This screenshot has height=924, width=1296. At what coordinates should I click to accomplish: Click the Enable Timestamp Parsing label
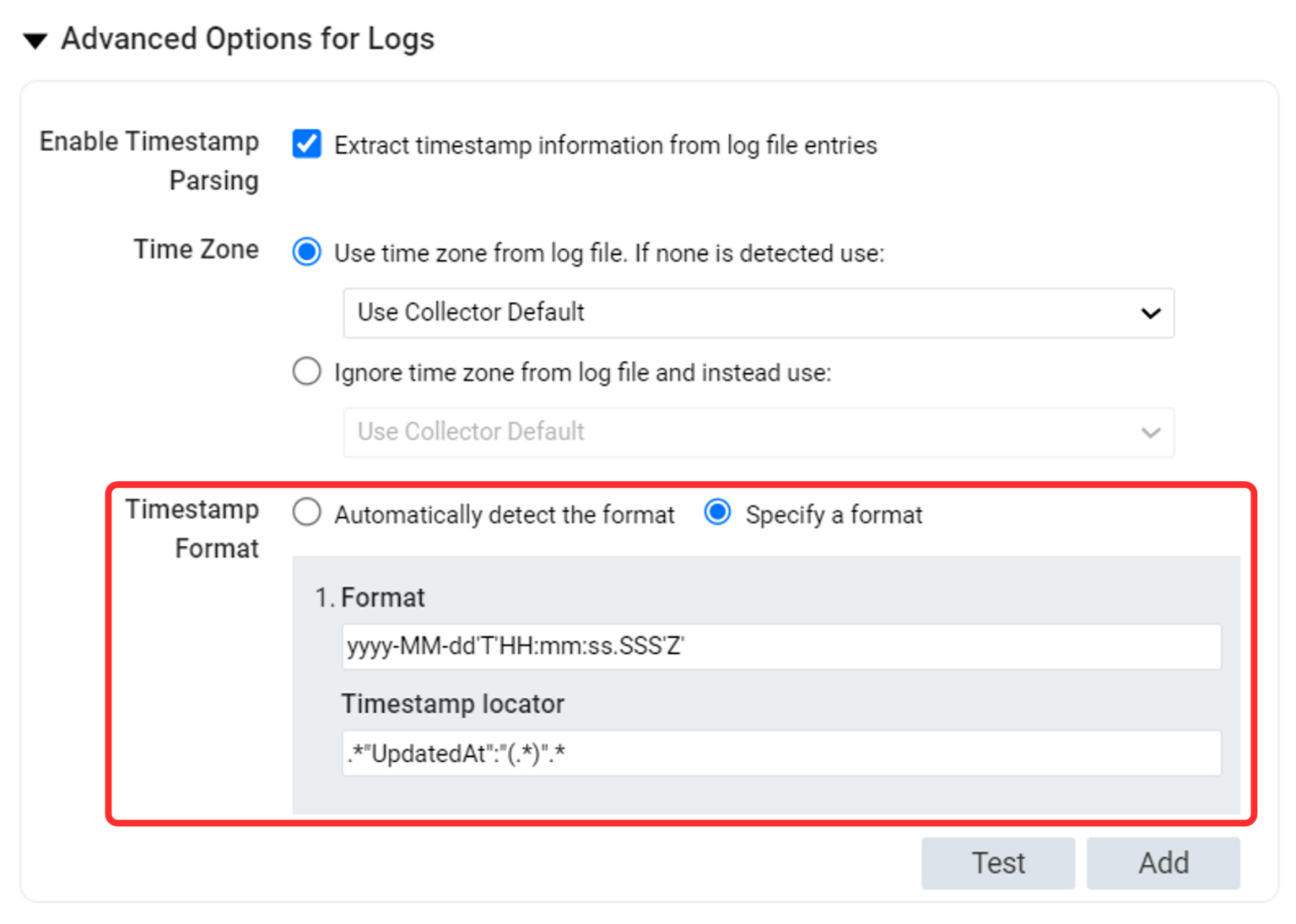point(149,160)
